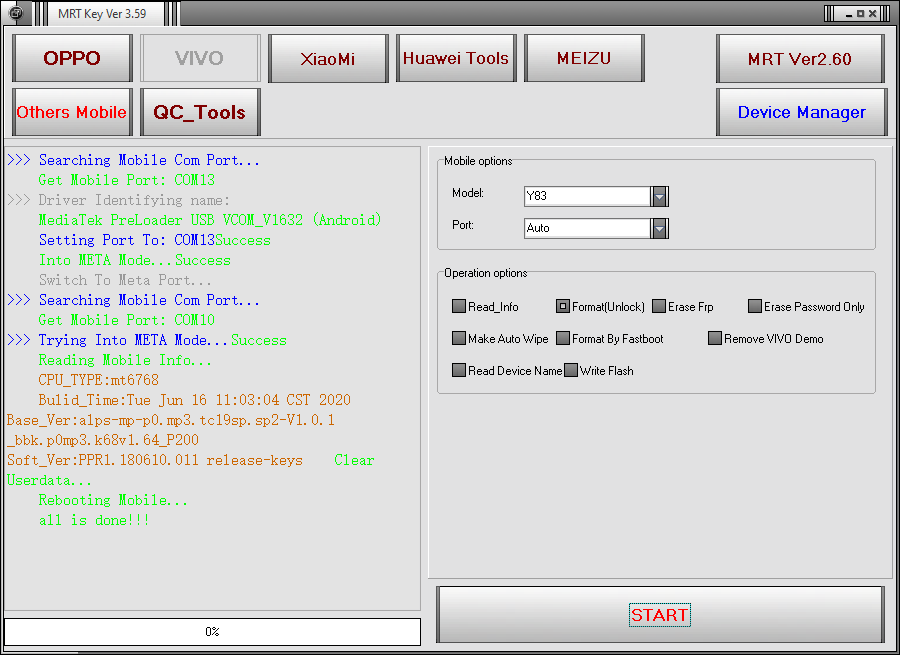This screenshot has height=655, width=900.
Task: Switch to MEIZU section
Action: click(584, 58)
